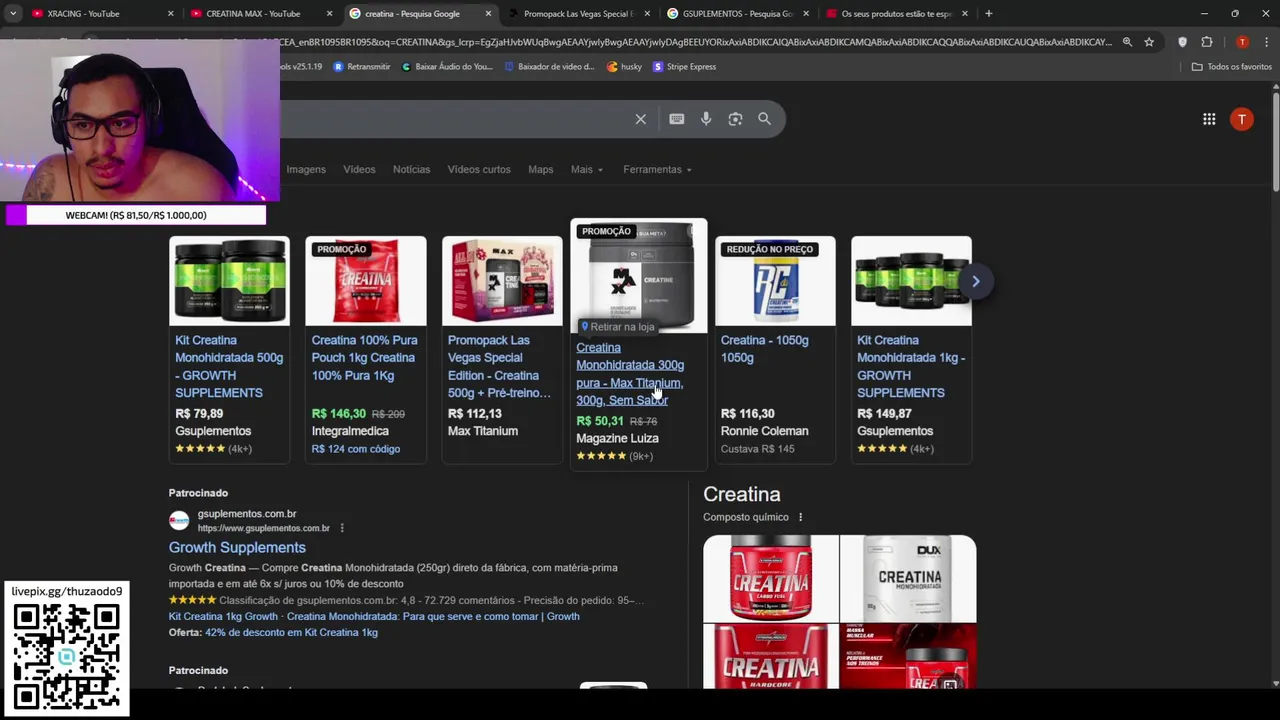Open the zoom magnifier icon in address bar
This screenshot has width=1280, height=720.
[x=1127, y=42]
